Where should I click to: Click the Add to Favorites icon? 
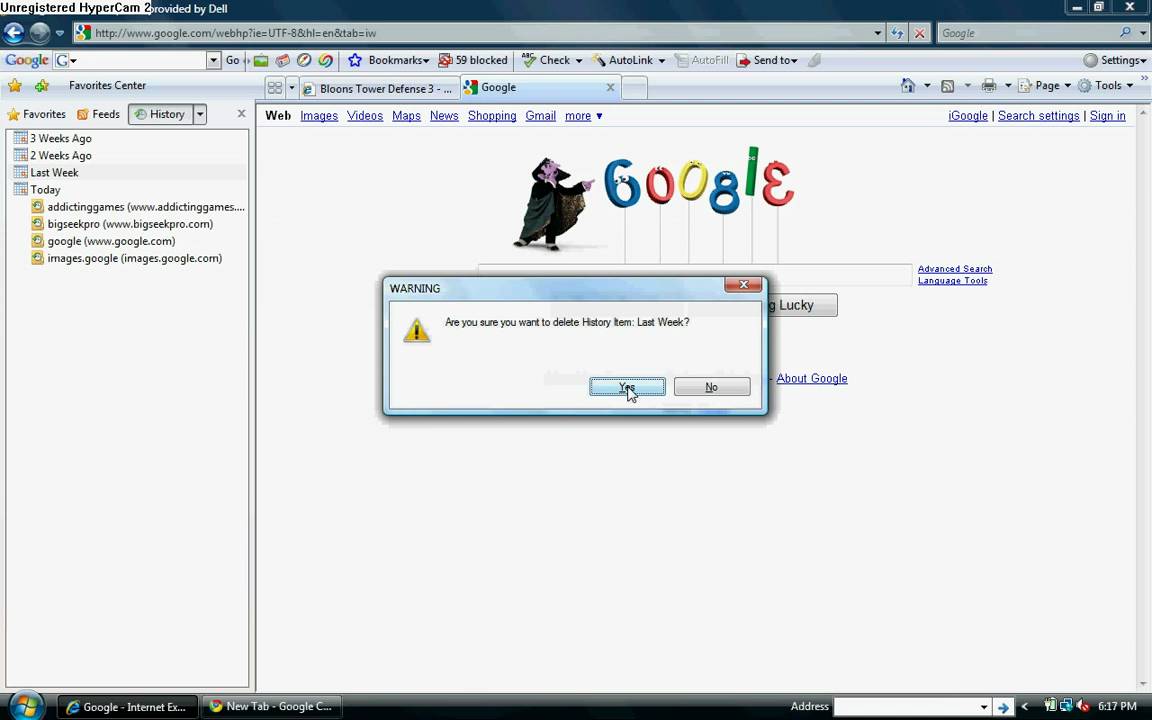pyautogui.click(x=42, y=86)
